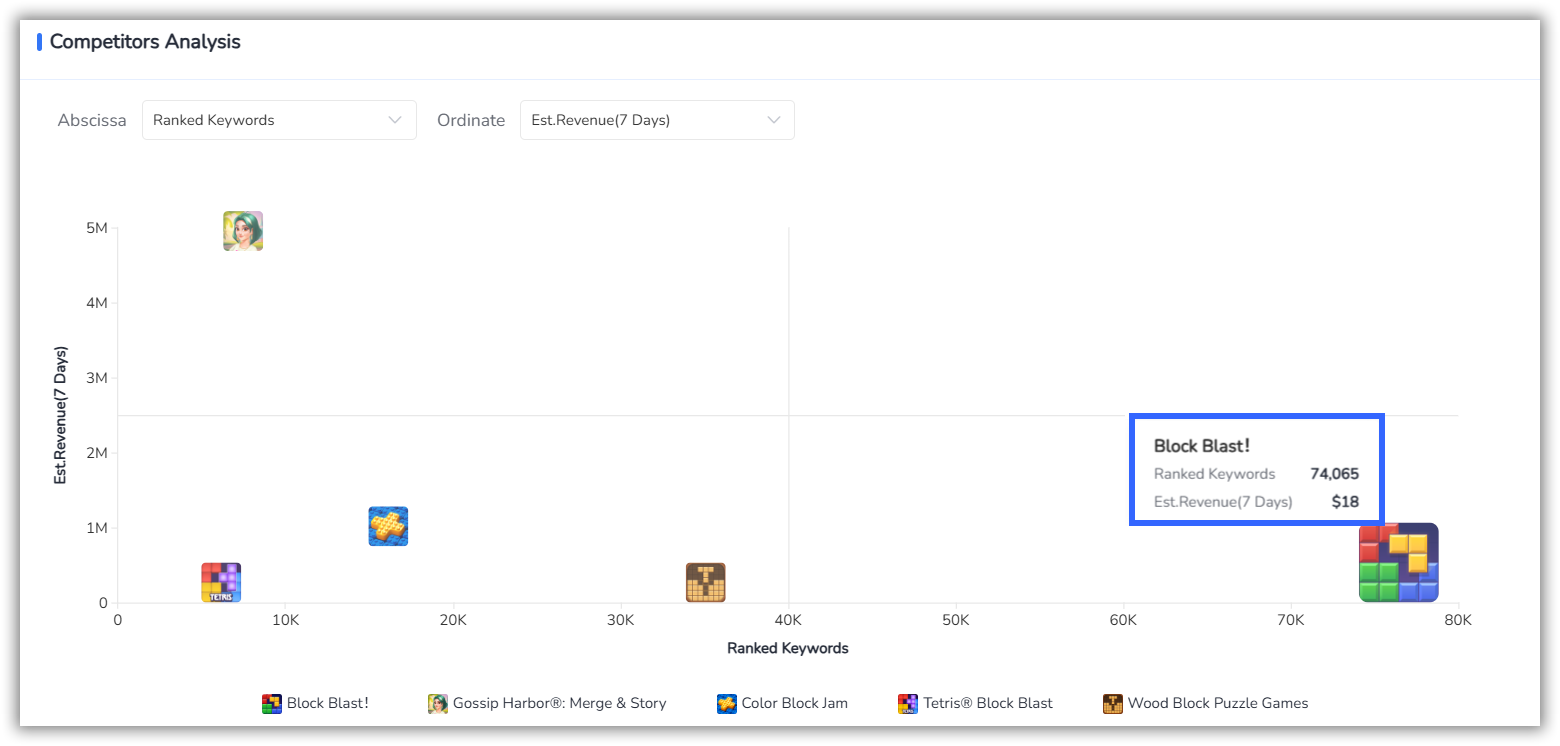Select the Block Blast! bubble near 74K keywords
The width and height of the screenshot is (1560, 746).
click(1398, 562)
